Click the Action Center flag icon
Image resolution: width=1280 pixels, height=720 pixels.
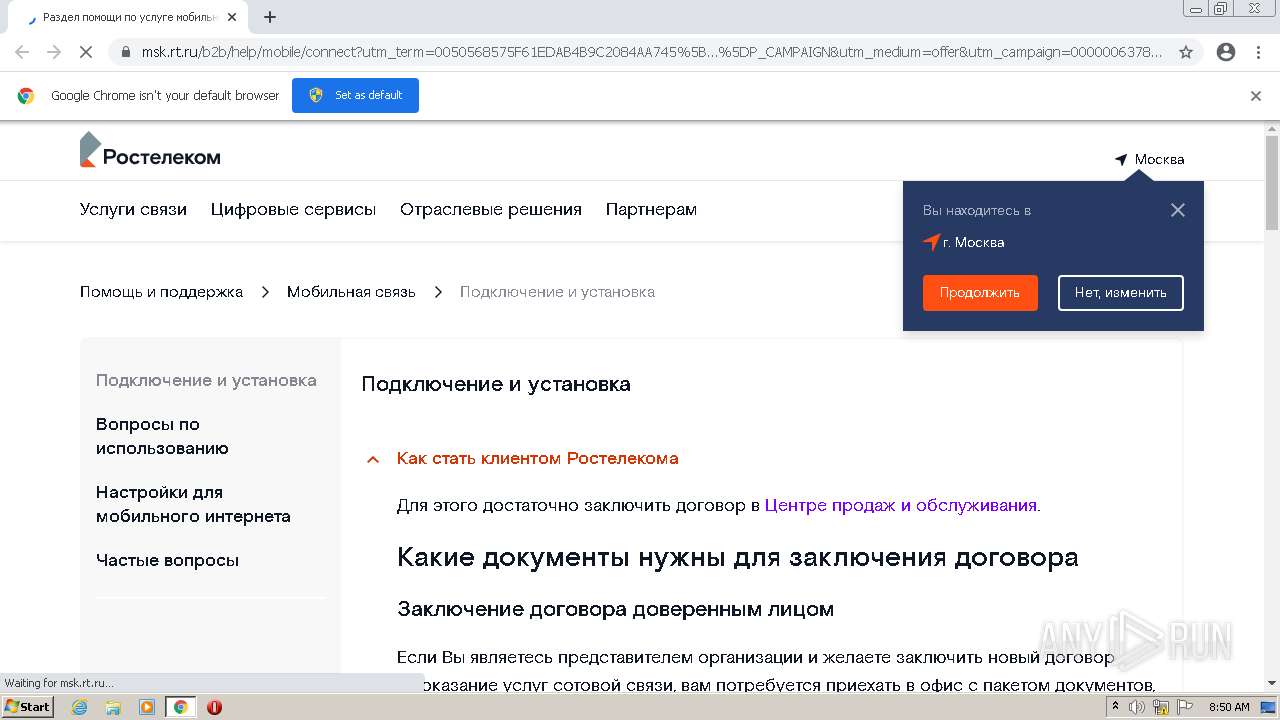(x=1183, y=707)
